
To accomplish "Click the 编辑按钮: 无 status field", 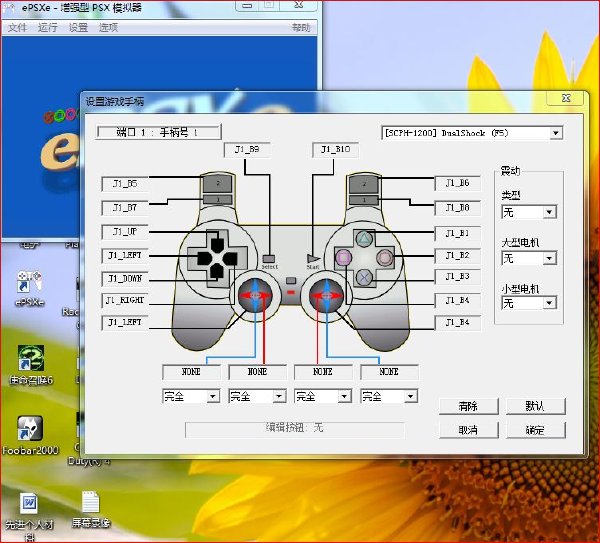I will (295, 428).
